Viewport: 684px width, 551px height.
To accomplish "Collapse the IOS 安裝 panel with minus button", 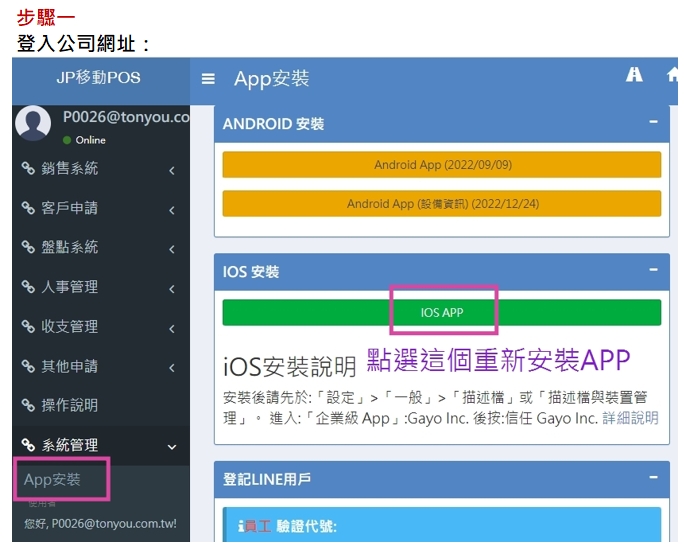I will pos(653,270).
